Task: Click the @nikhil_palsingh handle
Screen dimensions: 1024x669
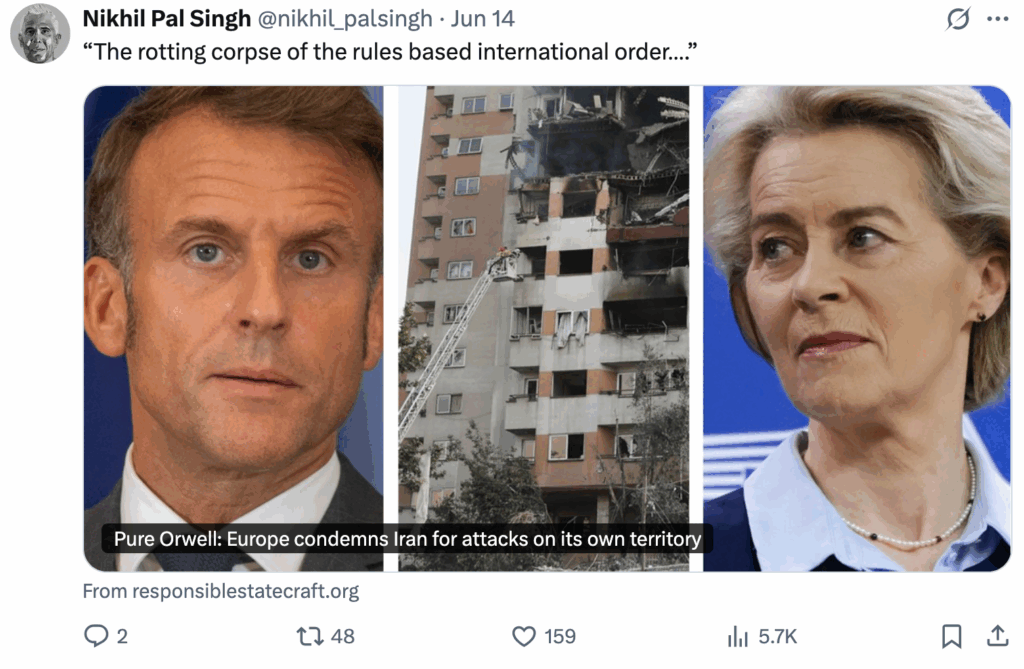Action: click(345, 18)
